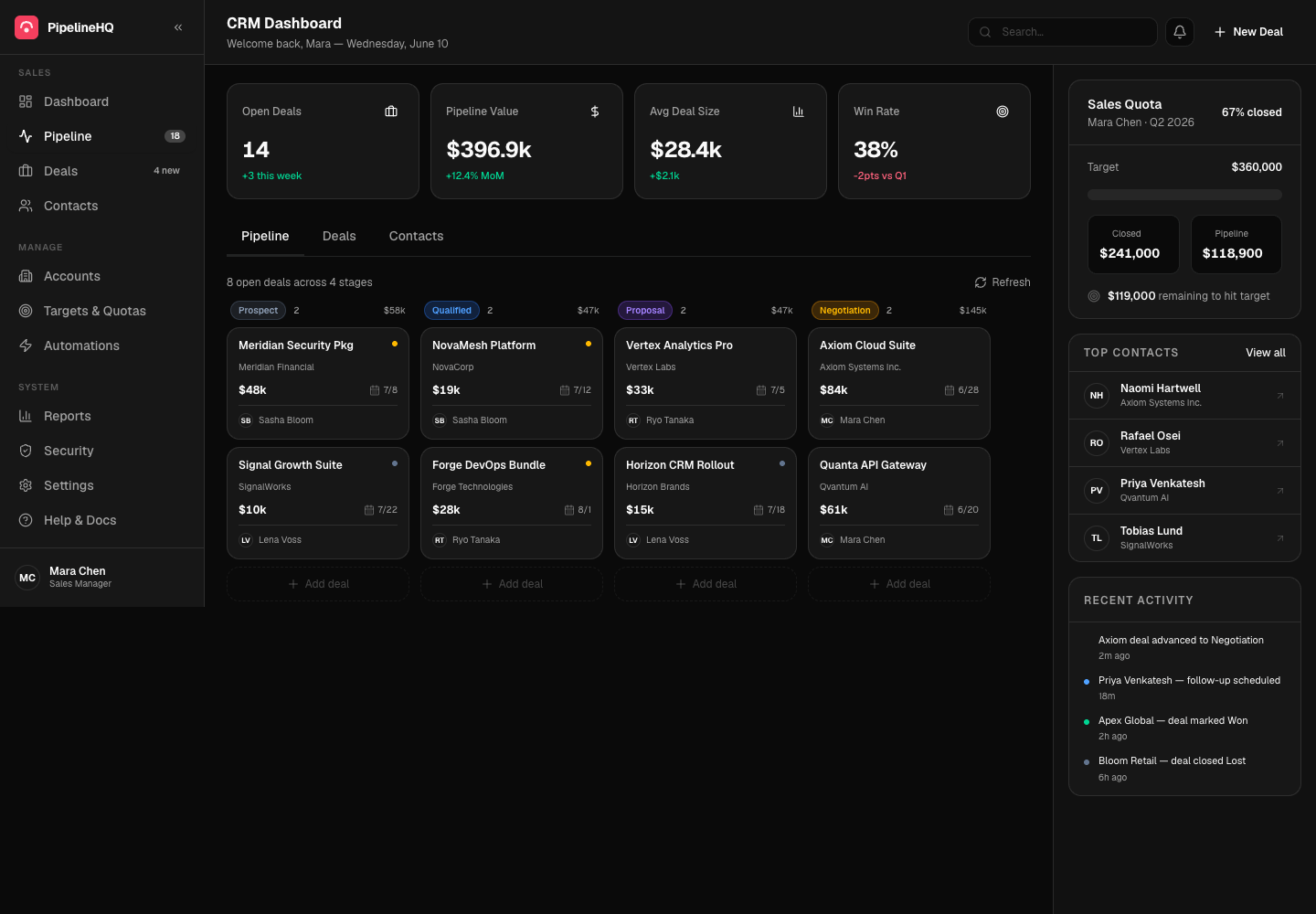The image size is (1316, 914).
Task: Open Meridian Security Pkg deal card
Action: pos(318,384)
